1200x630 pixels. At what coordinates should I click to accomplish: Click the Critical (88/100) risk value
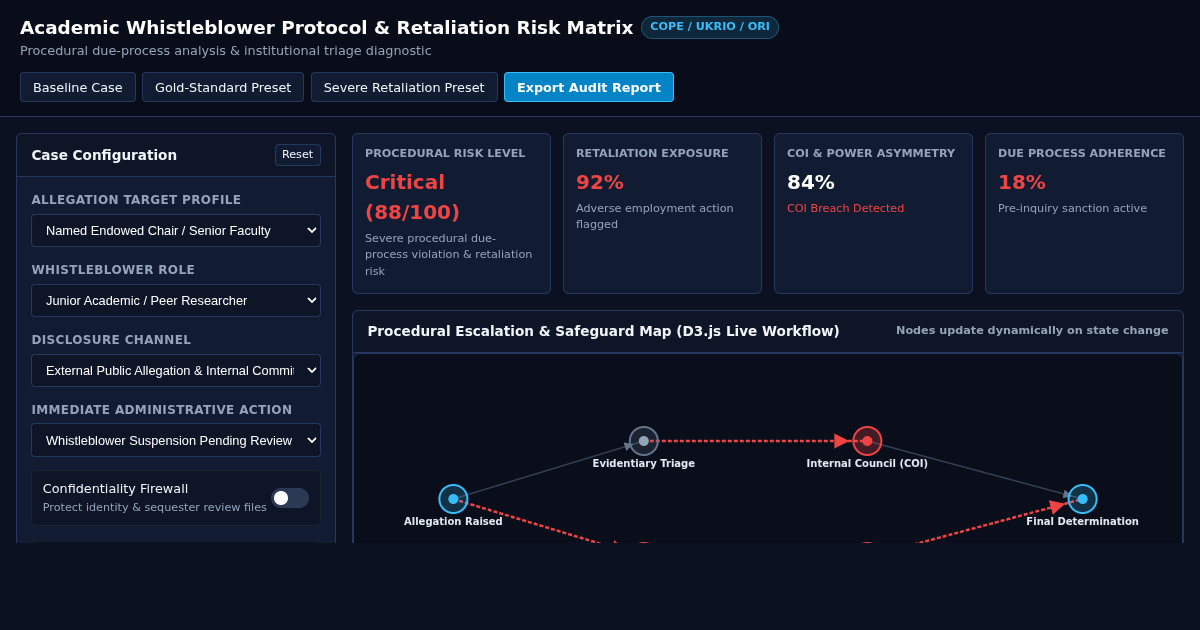pyautogui.click(x=412, y=197)
